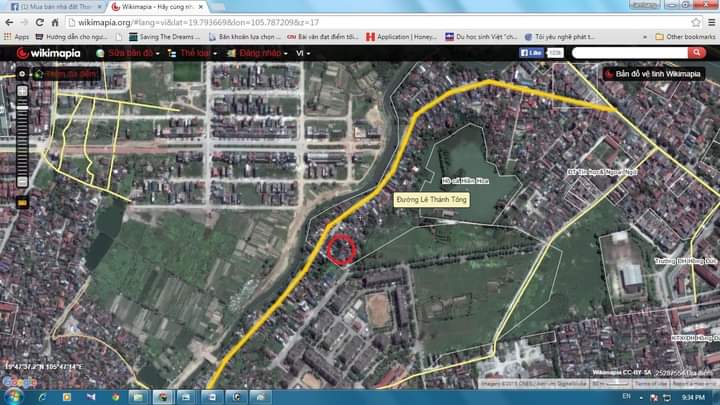Viewport: 720px width, 405px height.
Task: Click the Google logo on the map
Action: (19, 382)
